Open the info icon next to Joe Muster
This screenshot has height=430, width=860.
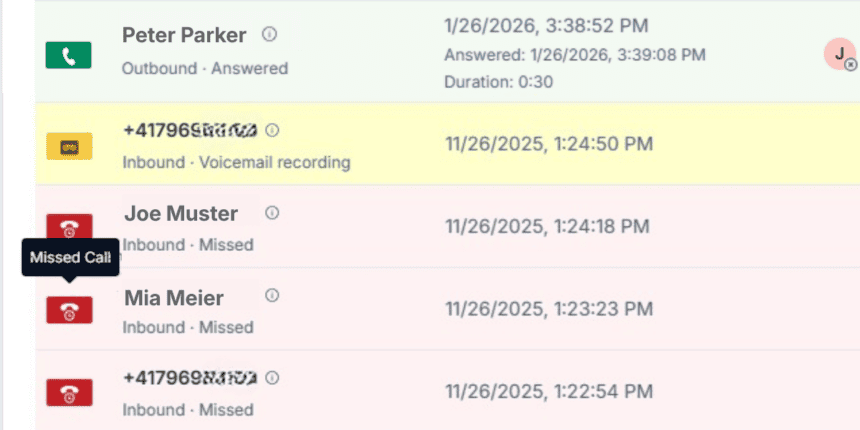[x=272, y=213]
